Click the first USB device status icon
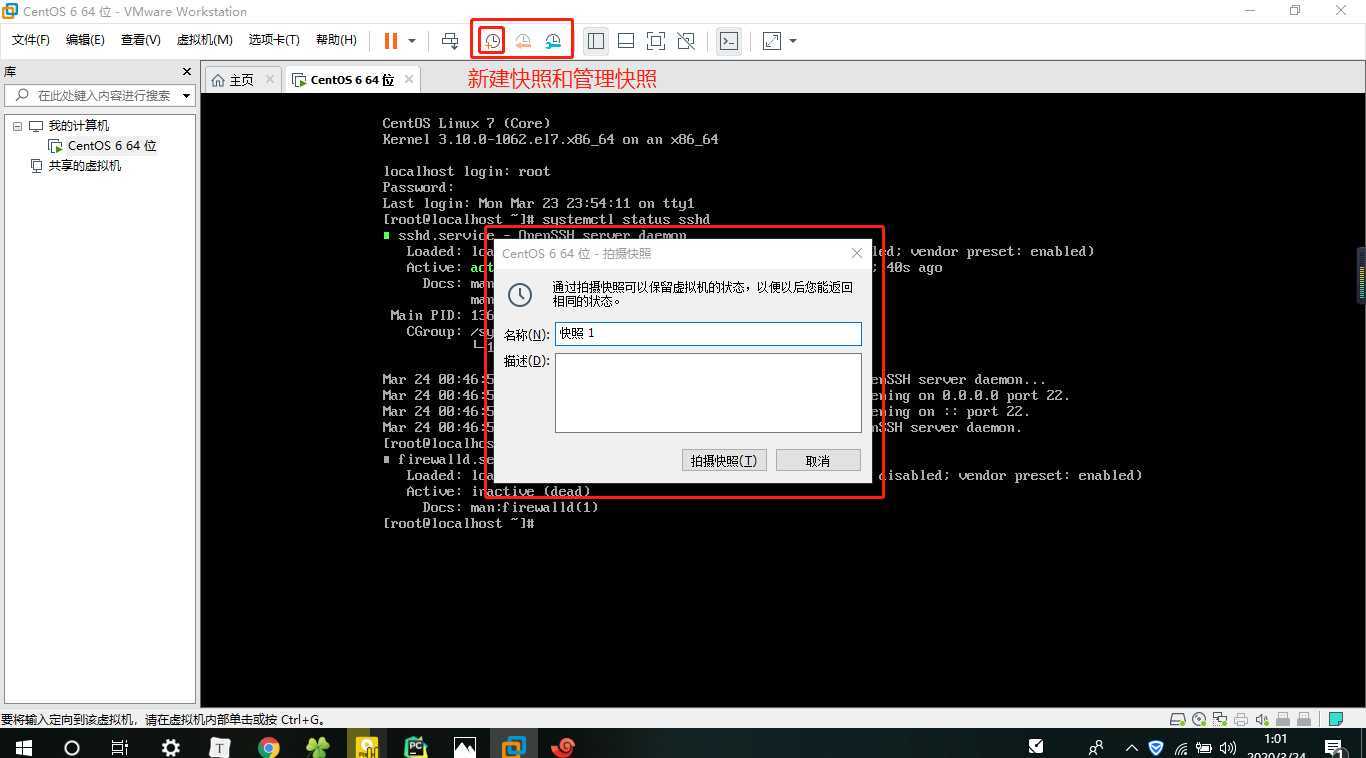Image resolution: width=1366 pixels, height=758 pixels. pyautogui.click(x=1283, y=719)
